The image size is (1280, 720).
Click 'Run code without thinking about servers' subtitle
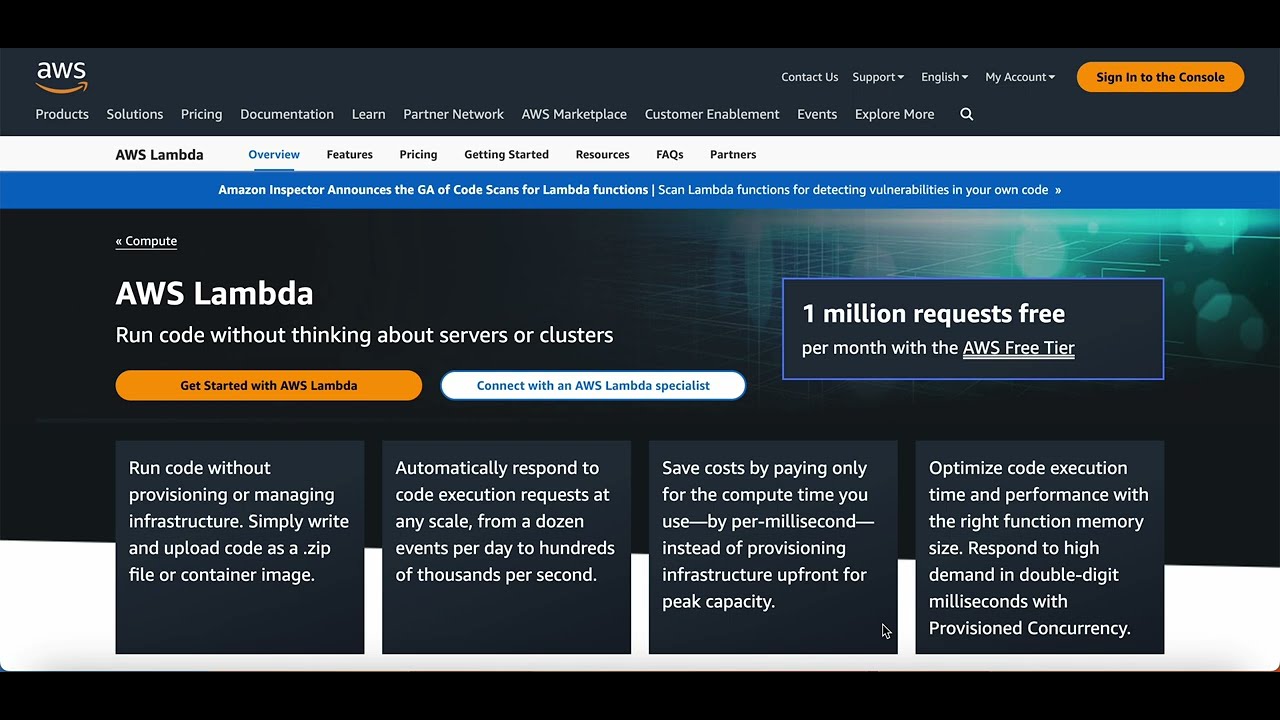click(364, 335)
